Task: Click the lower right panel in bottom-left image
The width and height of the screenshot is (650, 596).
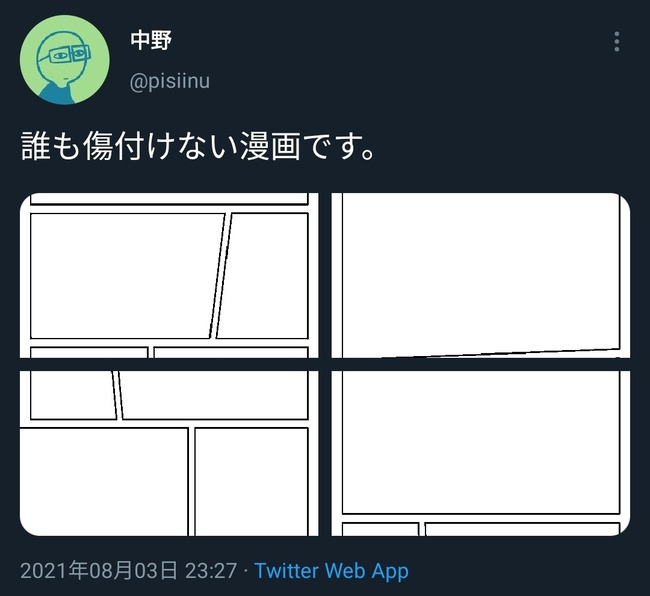Action: click(252, 482)
